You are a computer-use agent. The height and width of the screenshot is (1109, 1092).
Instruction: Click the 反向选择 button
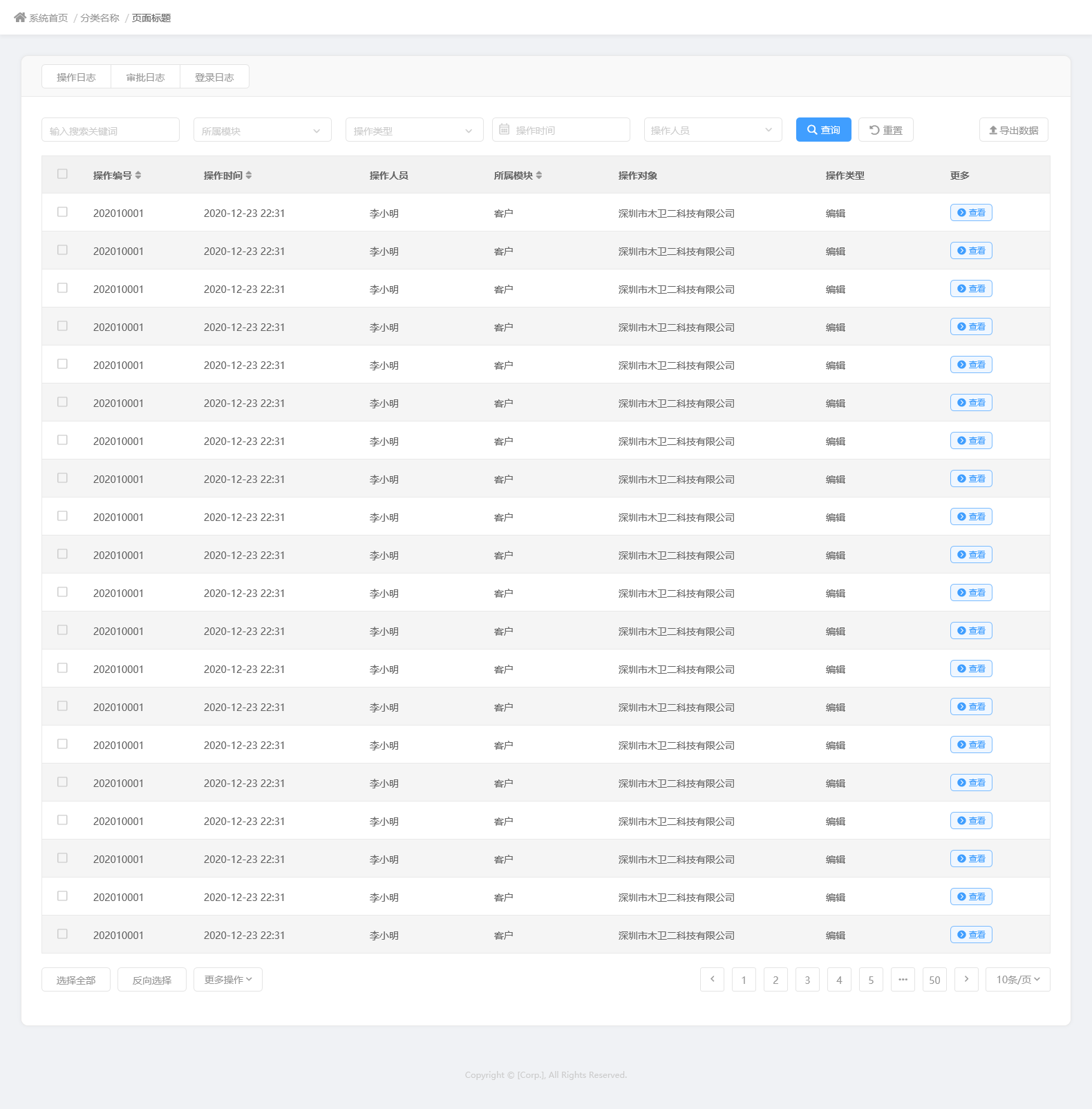click(x=152, y=979)
